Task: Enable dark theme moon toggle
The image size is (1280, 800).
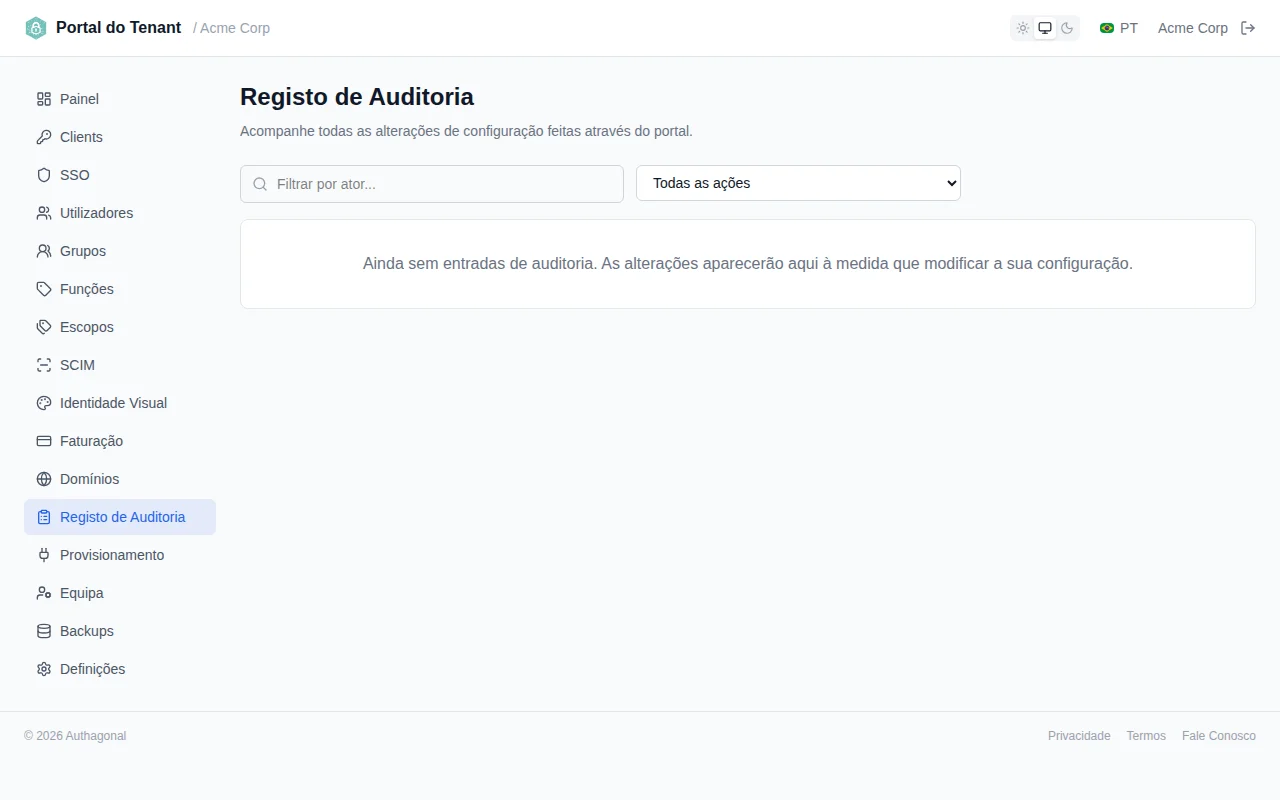Action: 1067,28
